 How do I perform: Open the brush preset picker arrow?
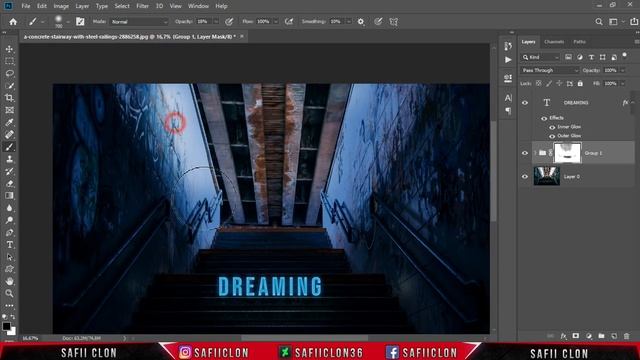pos(68,22)
